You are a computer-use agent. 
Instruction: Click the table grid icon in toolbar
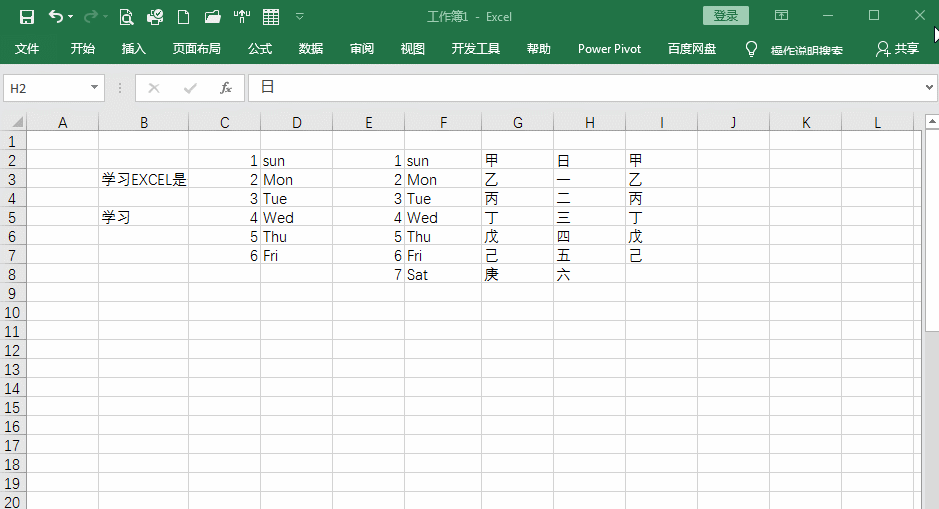click(x=271, y=17)
